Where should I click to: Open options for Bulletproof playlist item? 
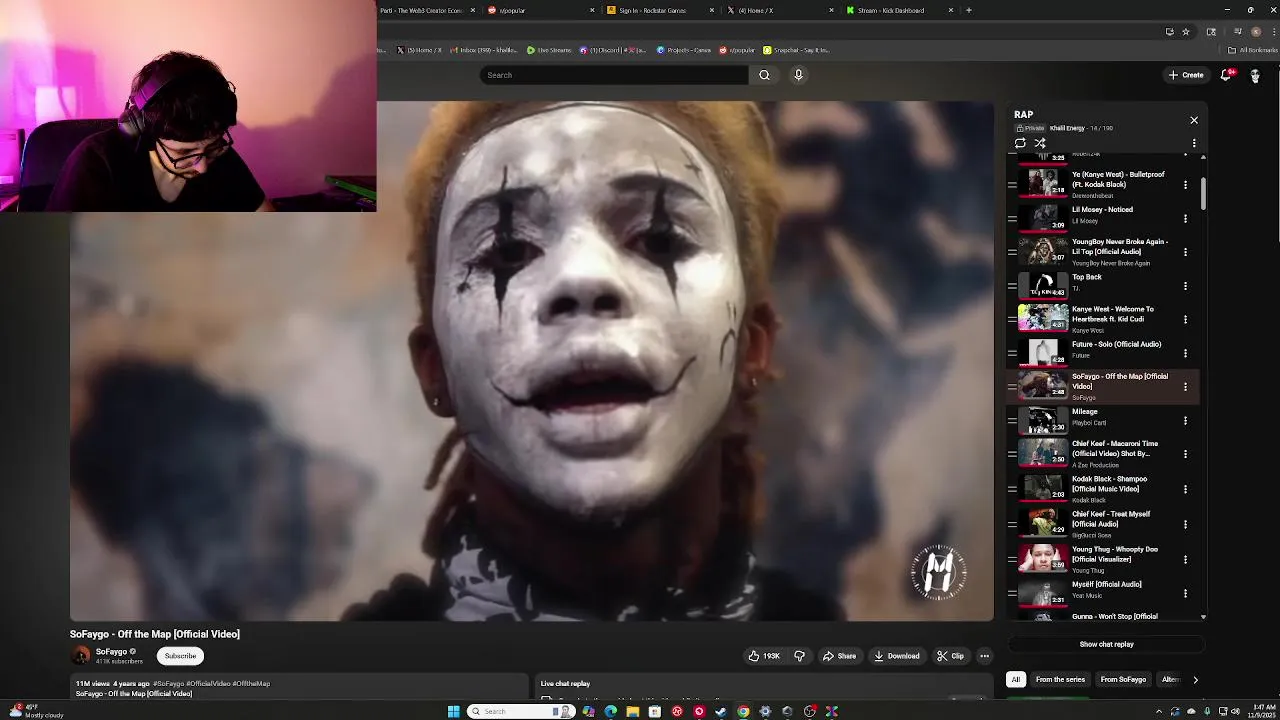point(1185,184)
